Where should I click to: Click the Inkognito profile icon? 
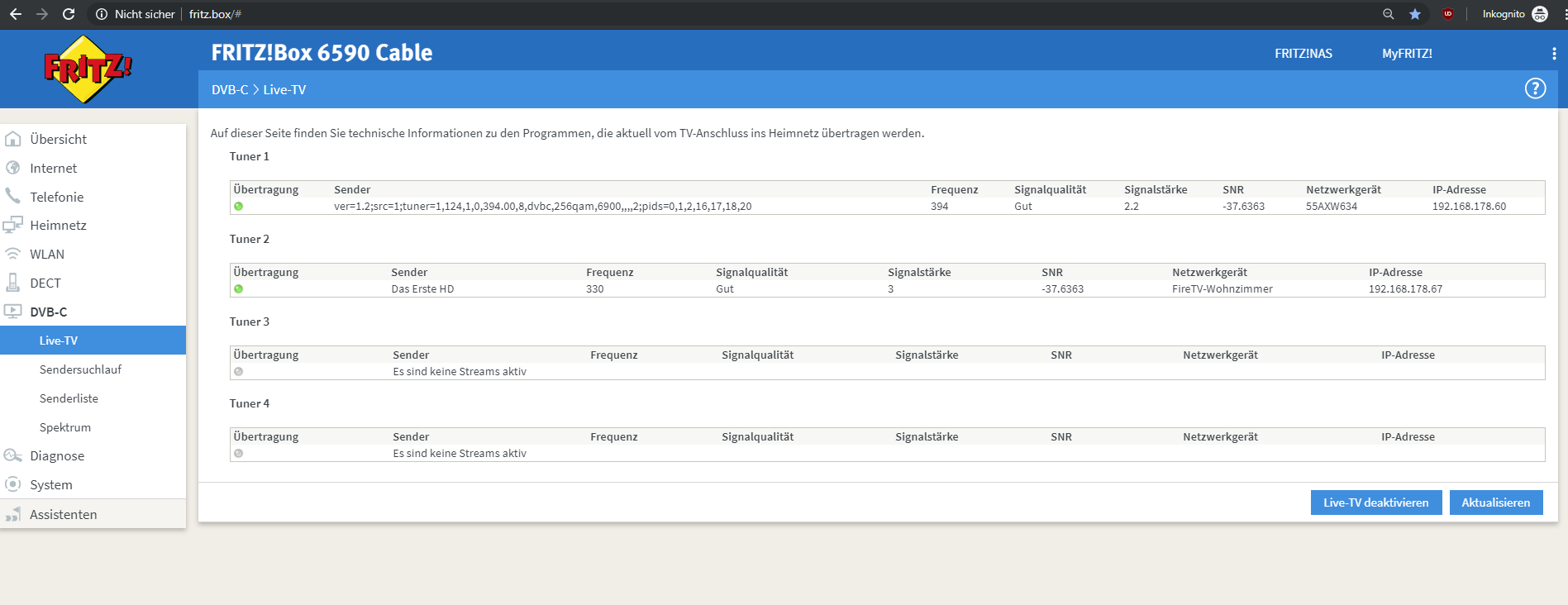[1540, 14]
